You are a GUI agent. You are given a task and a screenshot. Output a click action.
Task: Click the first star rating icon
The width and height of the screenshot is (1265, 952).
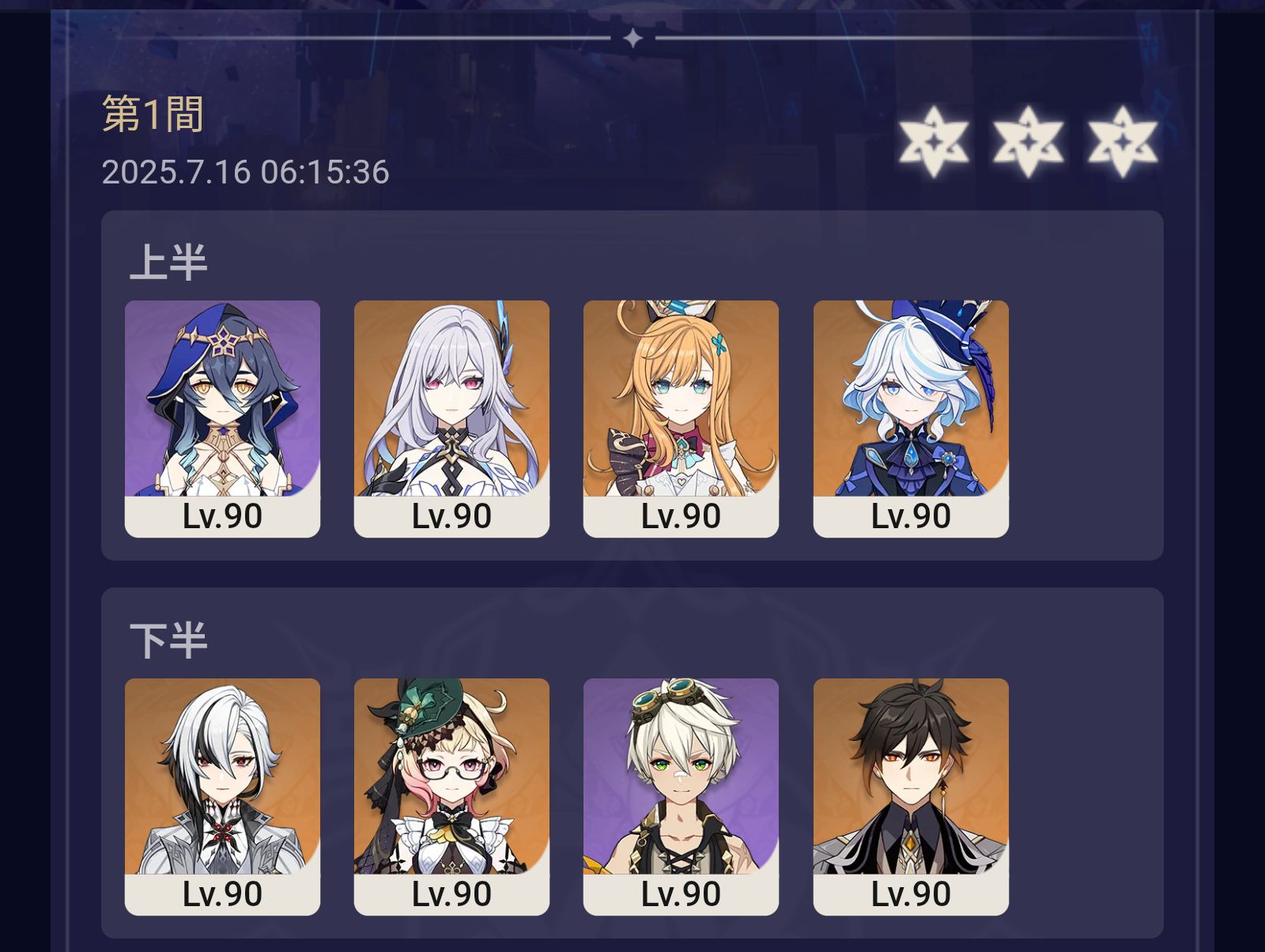pos(933,142)
